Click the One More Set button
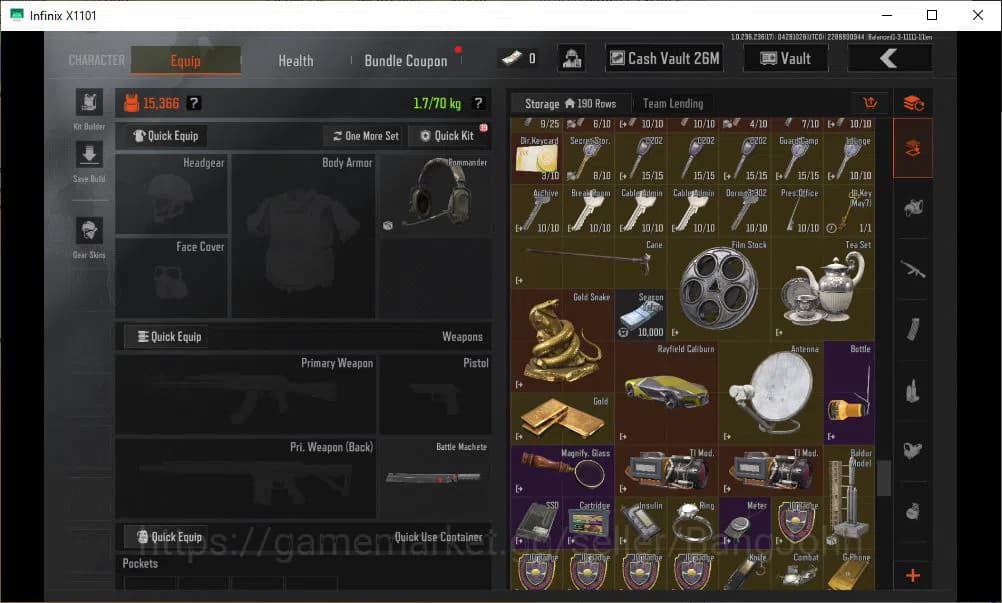The height and width of the screenshot is (603, 1002). pyautogui.click(x=365, y=136)
